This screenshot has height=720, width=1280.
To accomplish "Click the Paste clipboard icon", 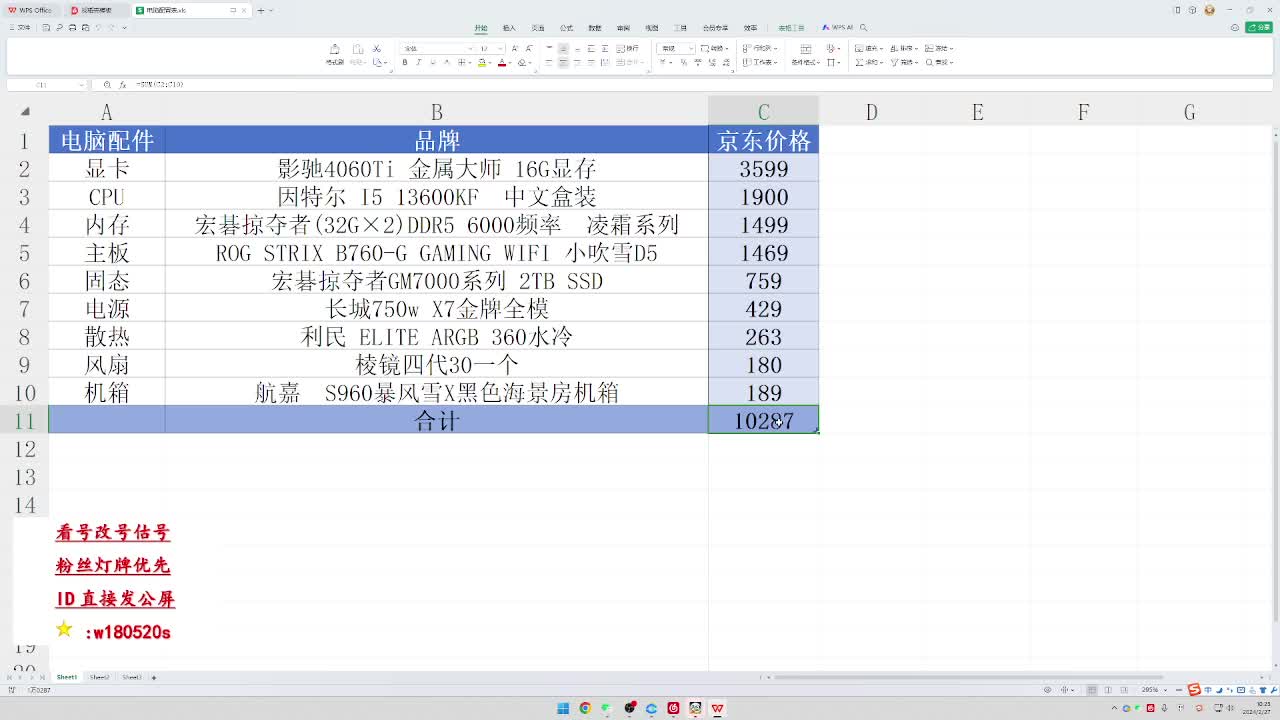I will click(x=358, y=50).
